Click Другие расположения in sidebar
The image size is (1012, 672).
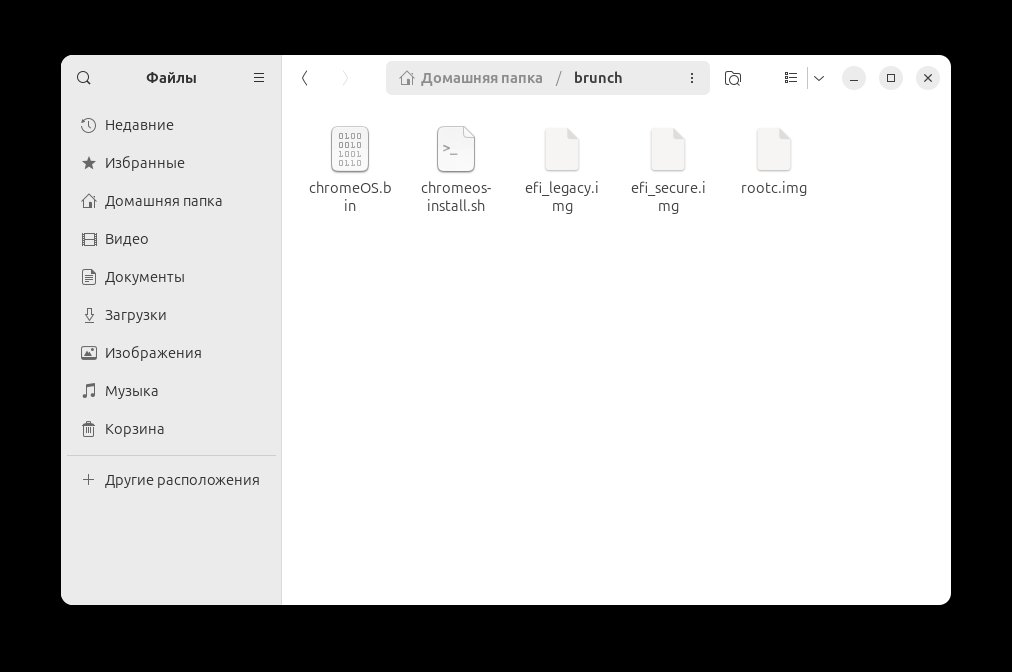[x=181, y=480]
